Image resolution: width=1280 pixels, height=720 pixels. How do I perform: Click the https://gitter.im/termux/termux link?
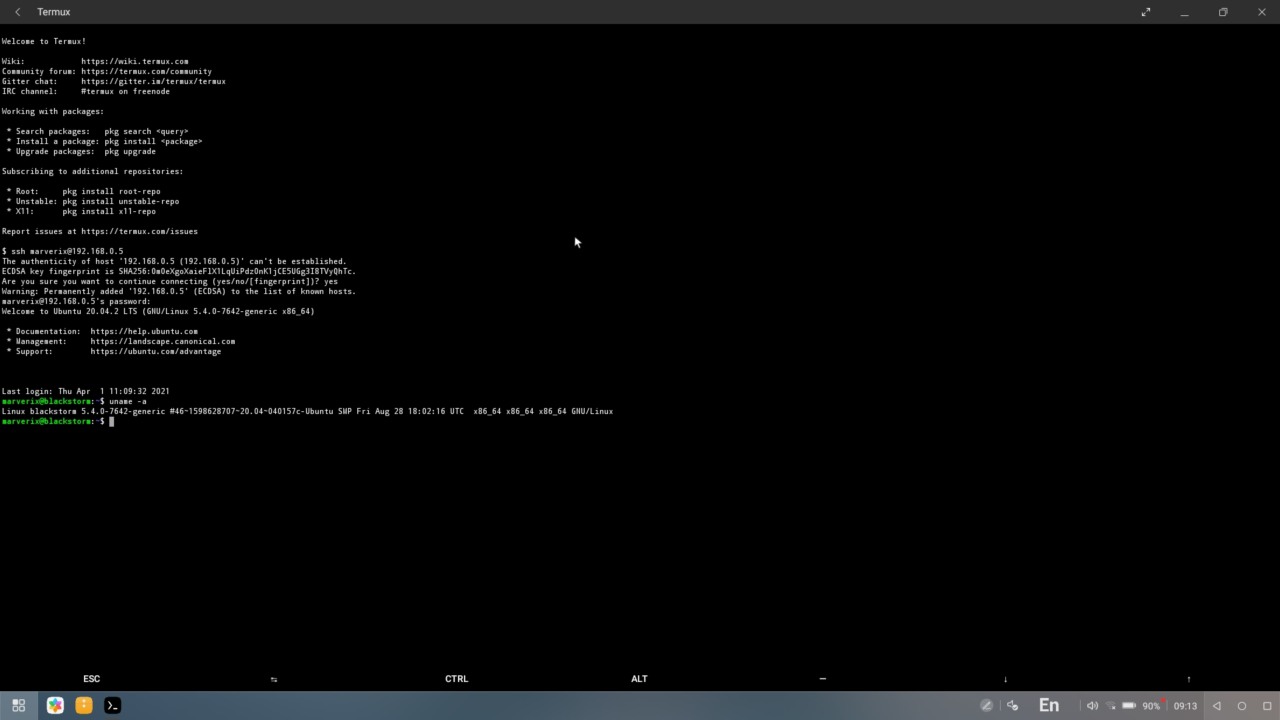[153, 81]
